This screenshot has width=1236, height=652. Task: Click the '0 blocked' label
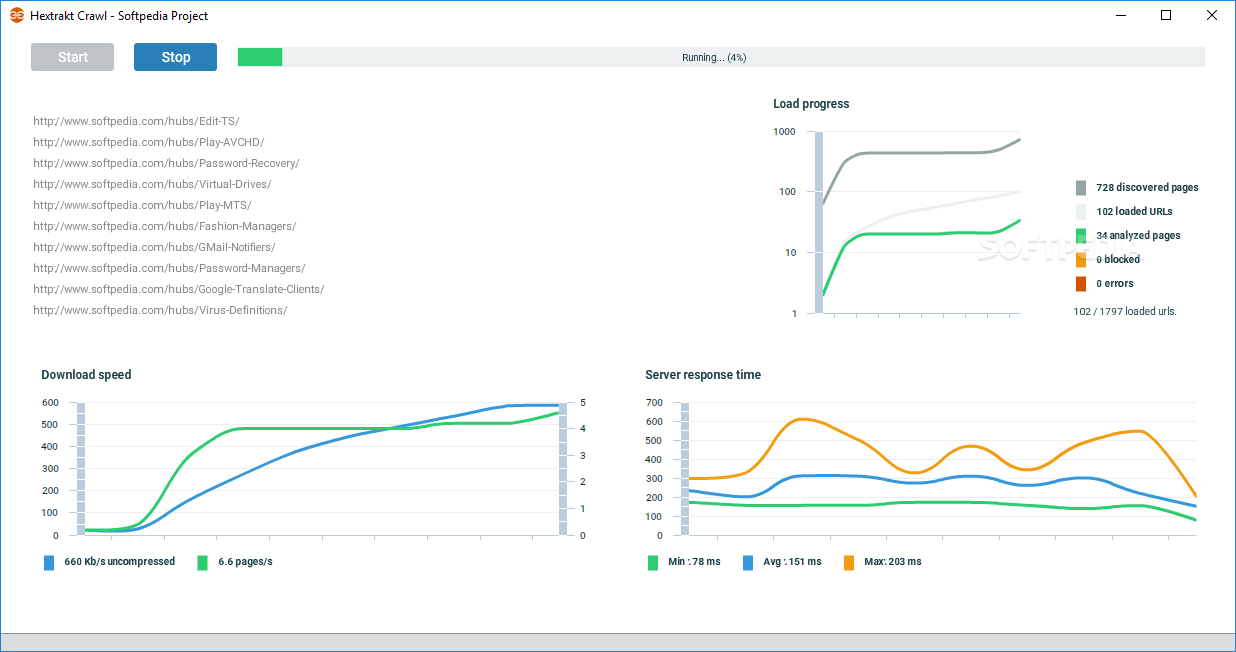point(1118,260)
